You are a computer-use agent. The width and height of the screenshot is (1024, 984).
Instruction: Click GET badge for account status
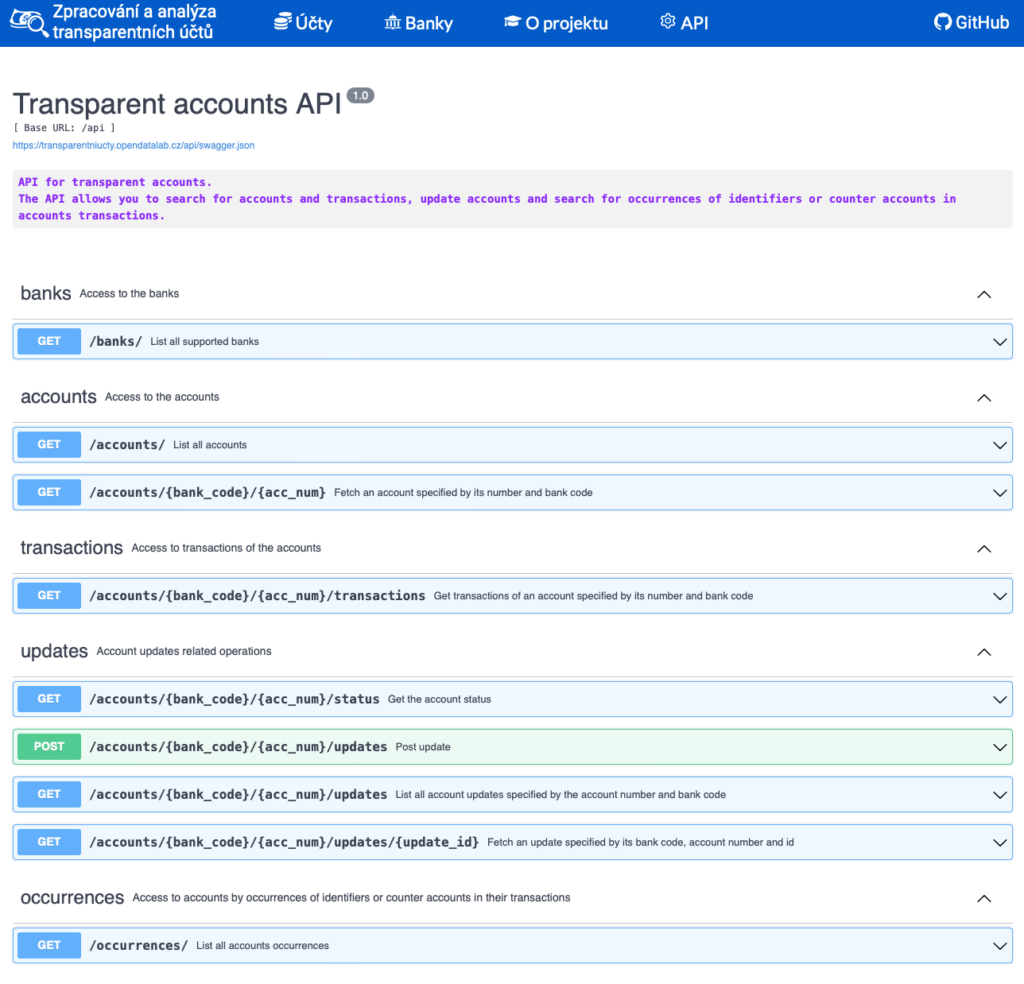(x=49, y=699)
